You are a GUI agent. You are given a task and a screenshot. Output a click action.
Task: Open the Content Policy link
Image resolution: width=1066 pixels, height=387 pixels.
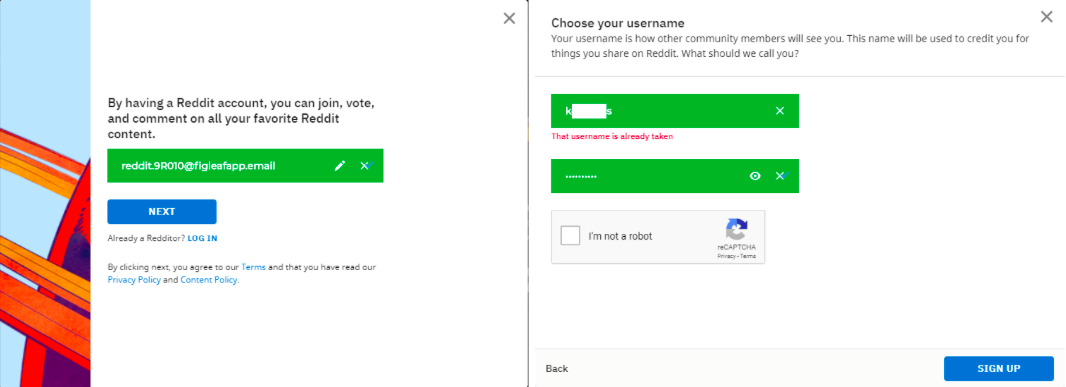[x=209, y=280]
